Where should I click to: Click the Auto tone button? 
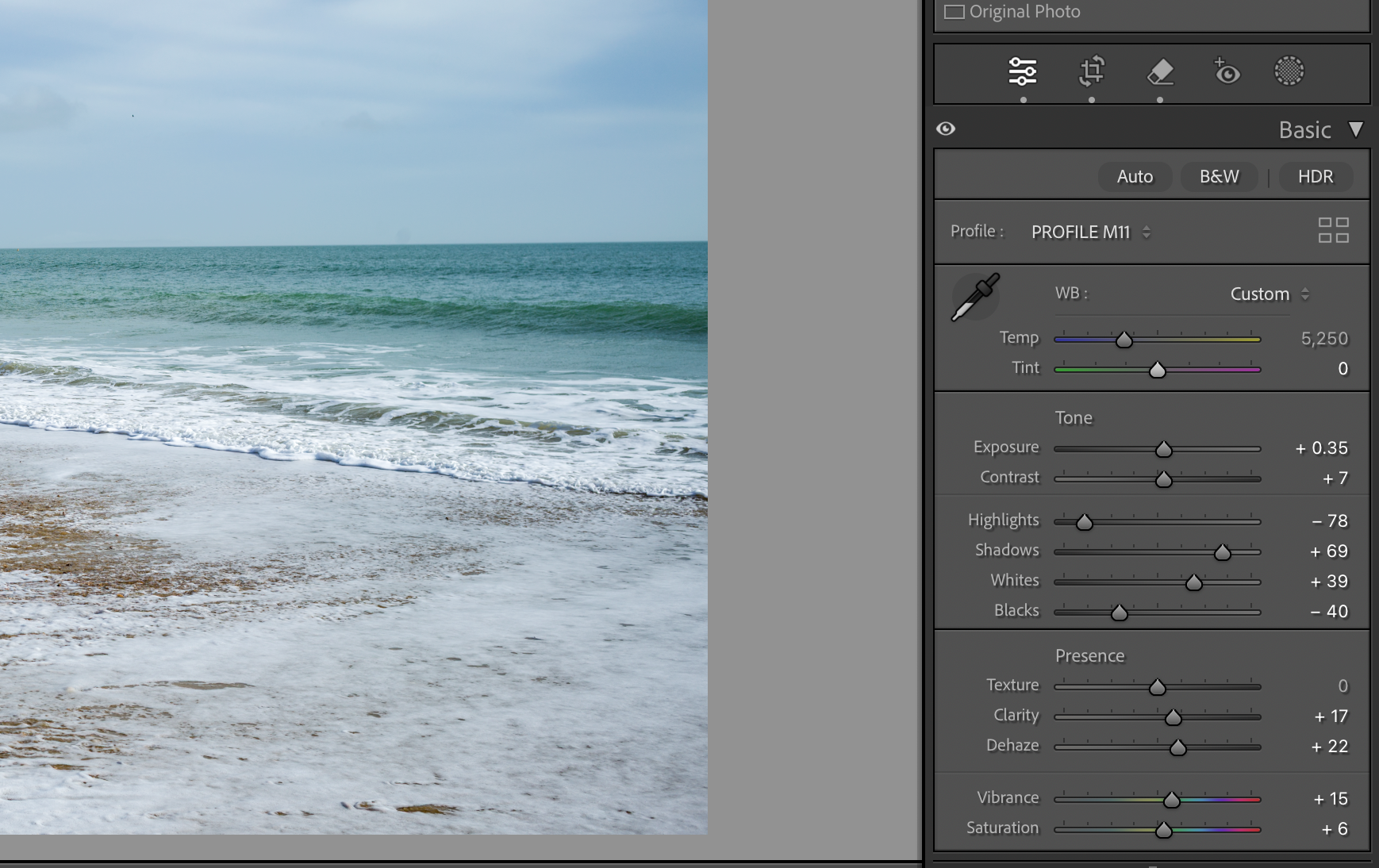[1135, 176]
